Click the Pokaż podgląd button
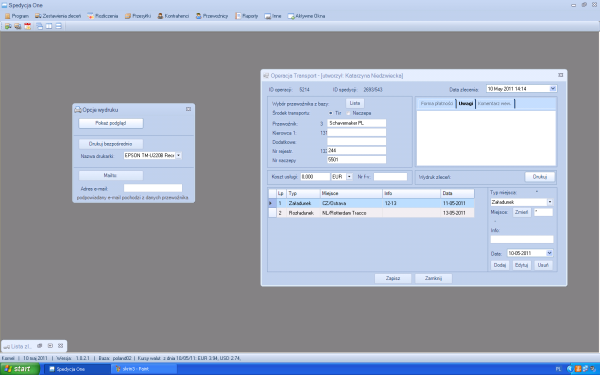The width and height of the screenshot is (600, 375). (111, 123)
